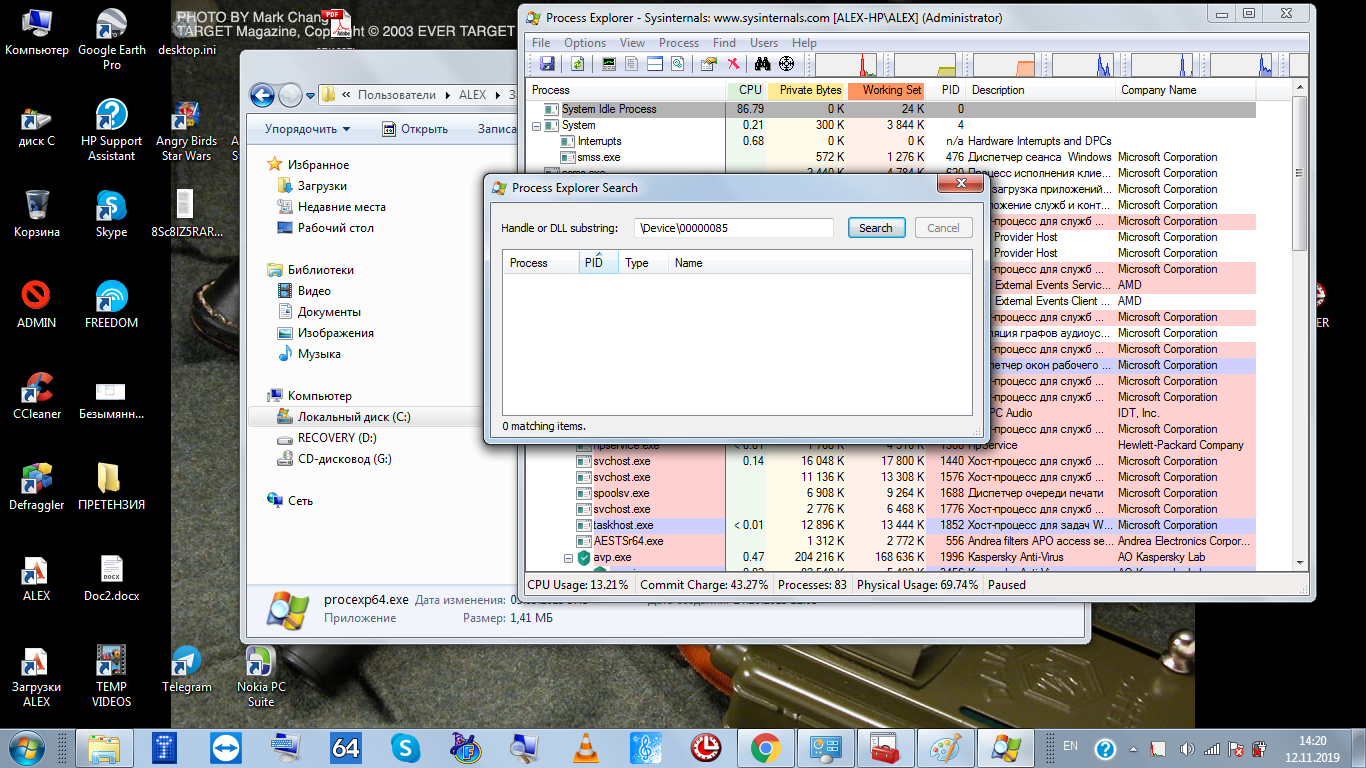Click the Save icon in Process Explorer toolbar
The width and height of the screenshot is (1366, 768).
click(547, 64)
